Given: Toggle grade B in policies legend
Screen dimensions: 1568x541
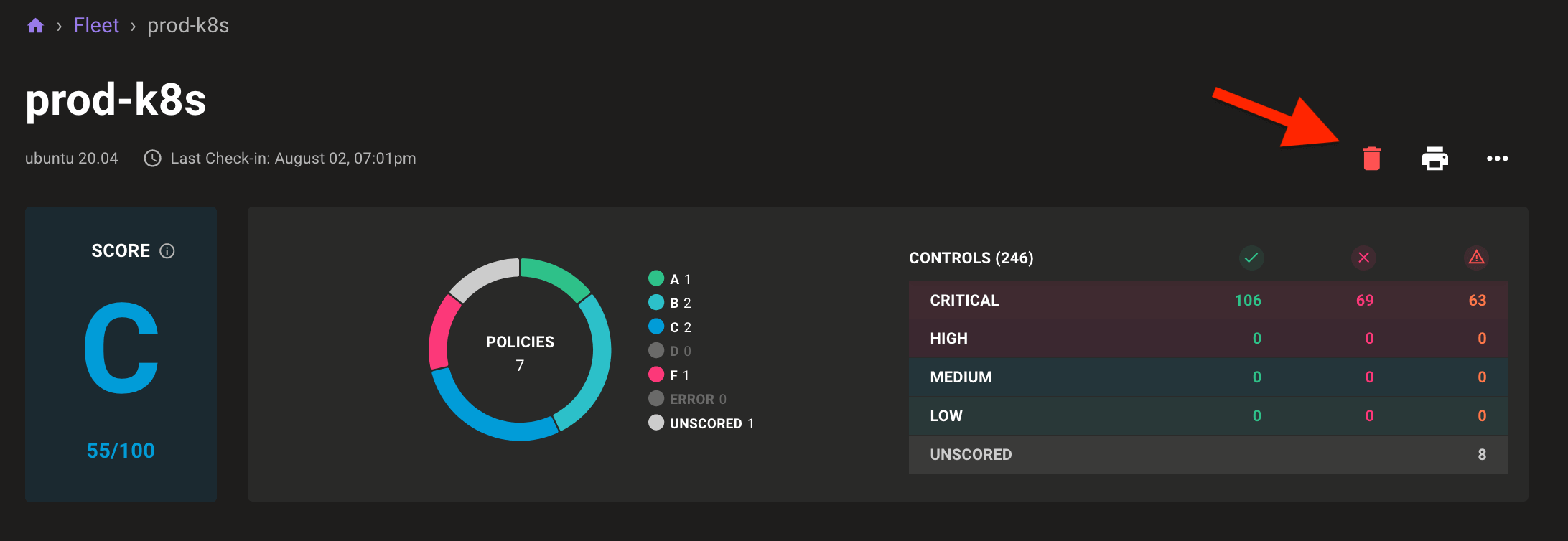Looking at the screenshot, I should (x=669, y=303).
